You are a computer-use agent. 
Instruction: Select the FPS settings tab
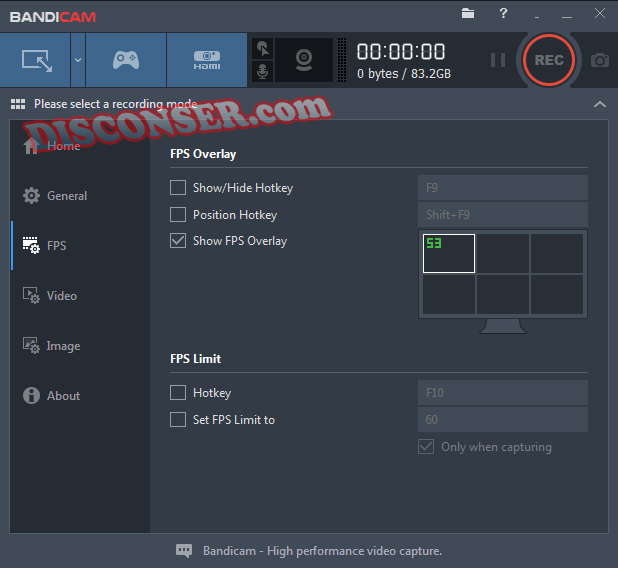point(45,246)
